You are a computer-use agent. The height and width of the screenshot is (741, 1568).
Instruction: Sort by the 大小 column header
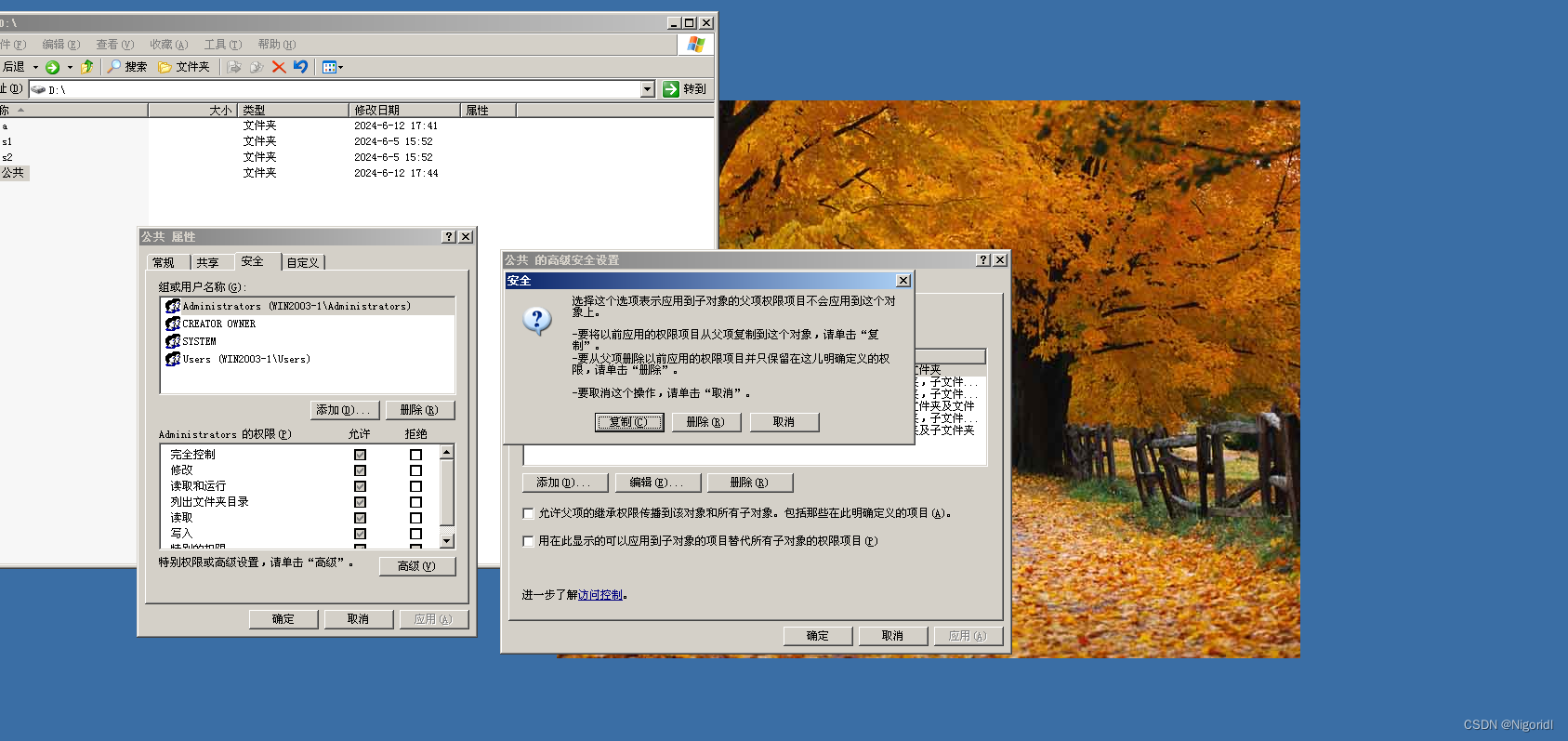point(192,111)
